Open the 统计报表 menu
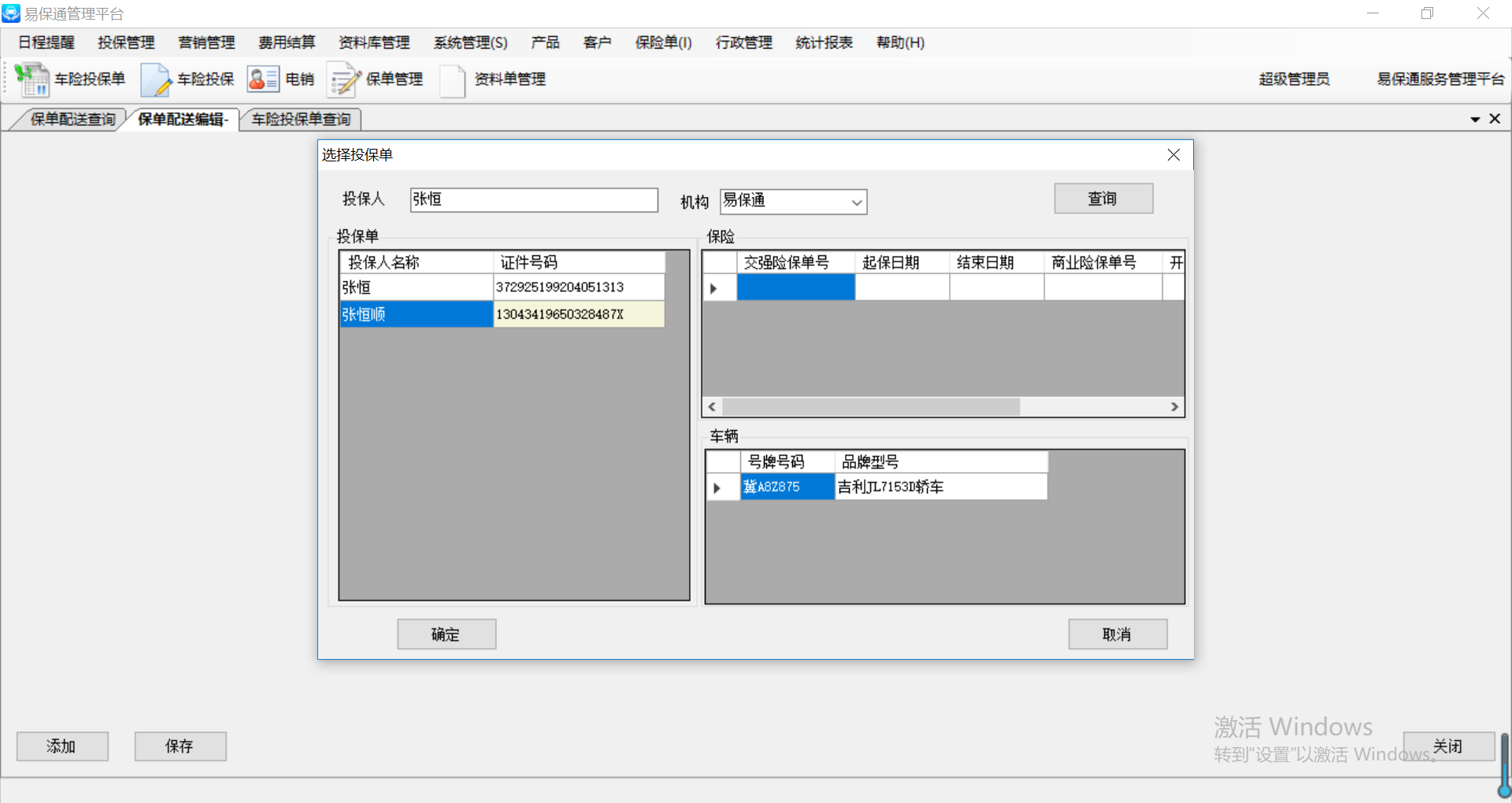This screenshot has width=1512, height=803. pos(824,43)
